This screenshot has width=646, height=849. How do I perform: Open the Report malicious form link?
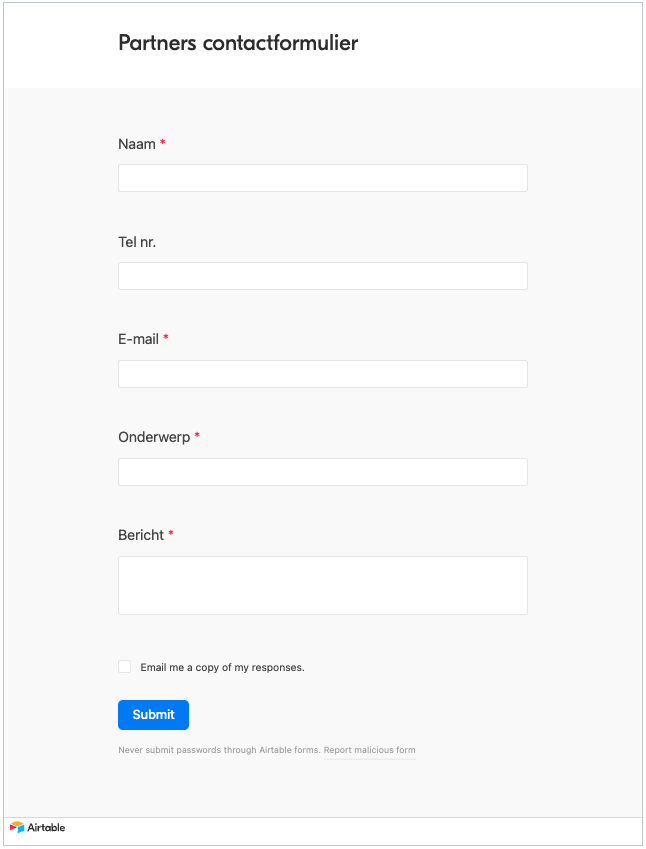[369, 750]
